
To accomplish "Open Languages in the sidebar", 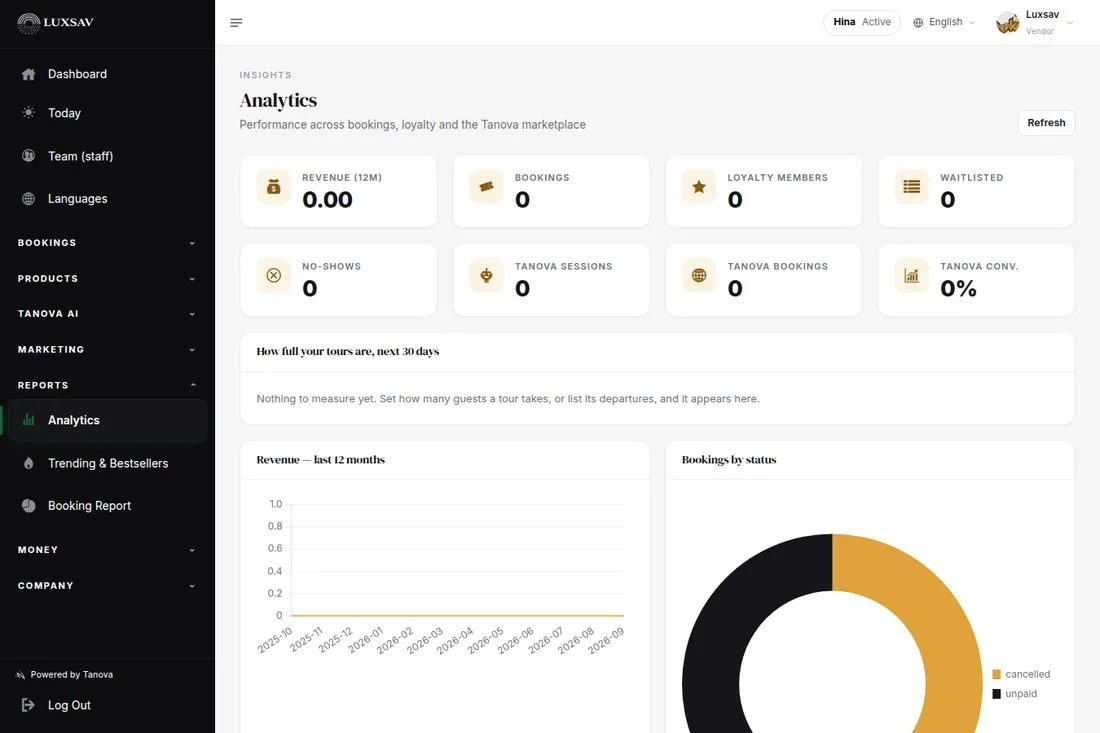I will pos(107,199).
